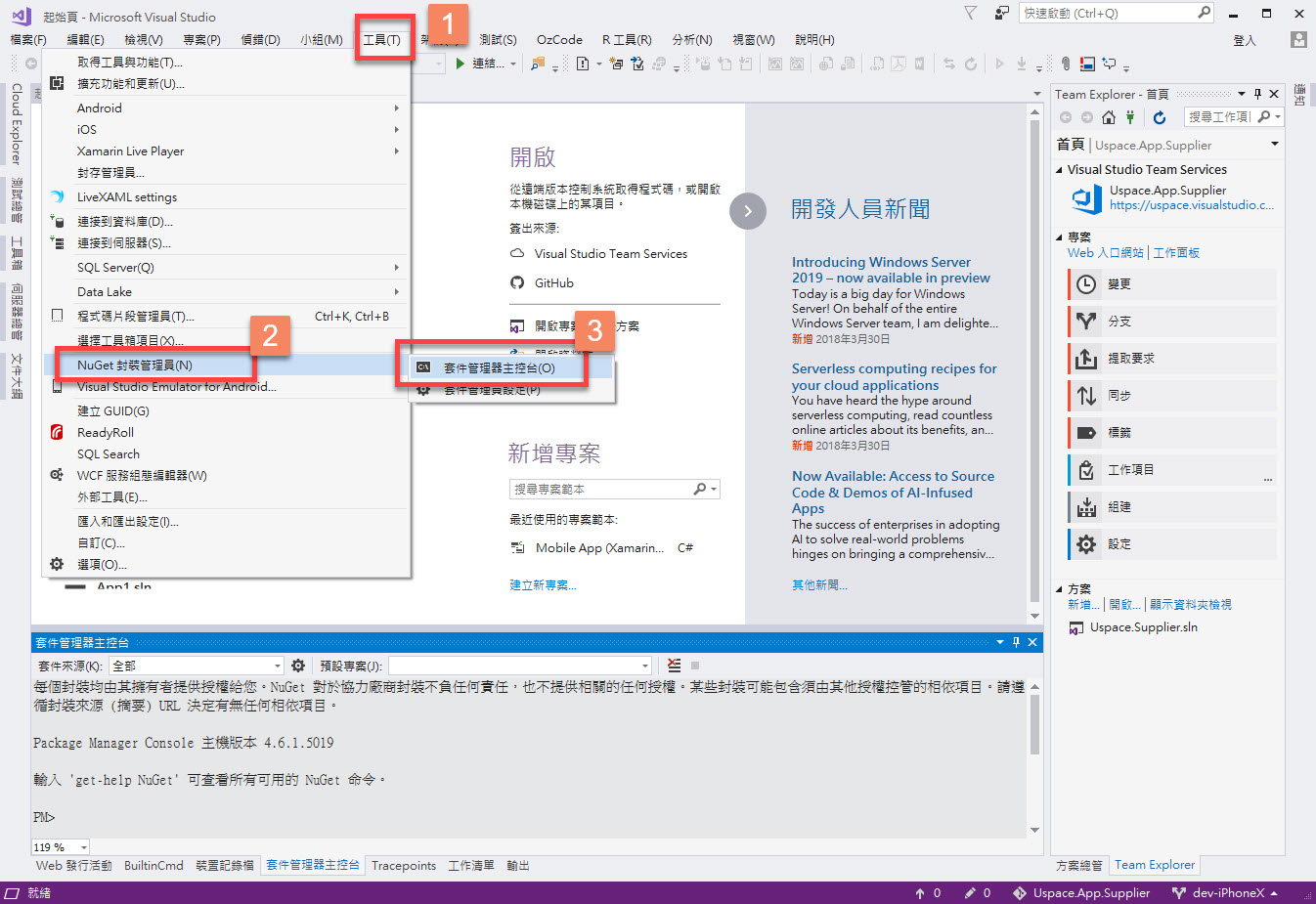Expand the 首頁 | Uspace.App.Supplier header dropdown
Screen dimensions: 1316x904
pos(1274,144)
